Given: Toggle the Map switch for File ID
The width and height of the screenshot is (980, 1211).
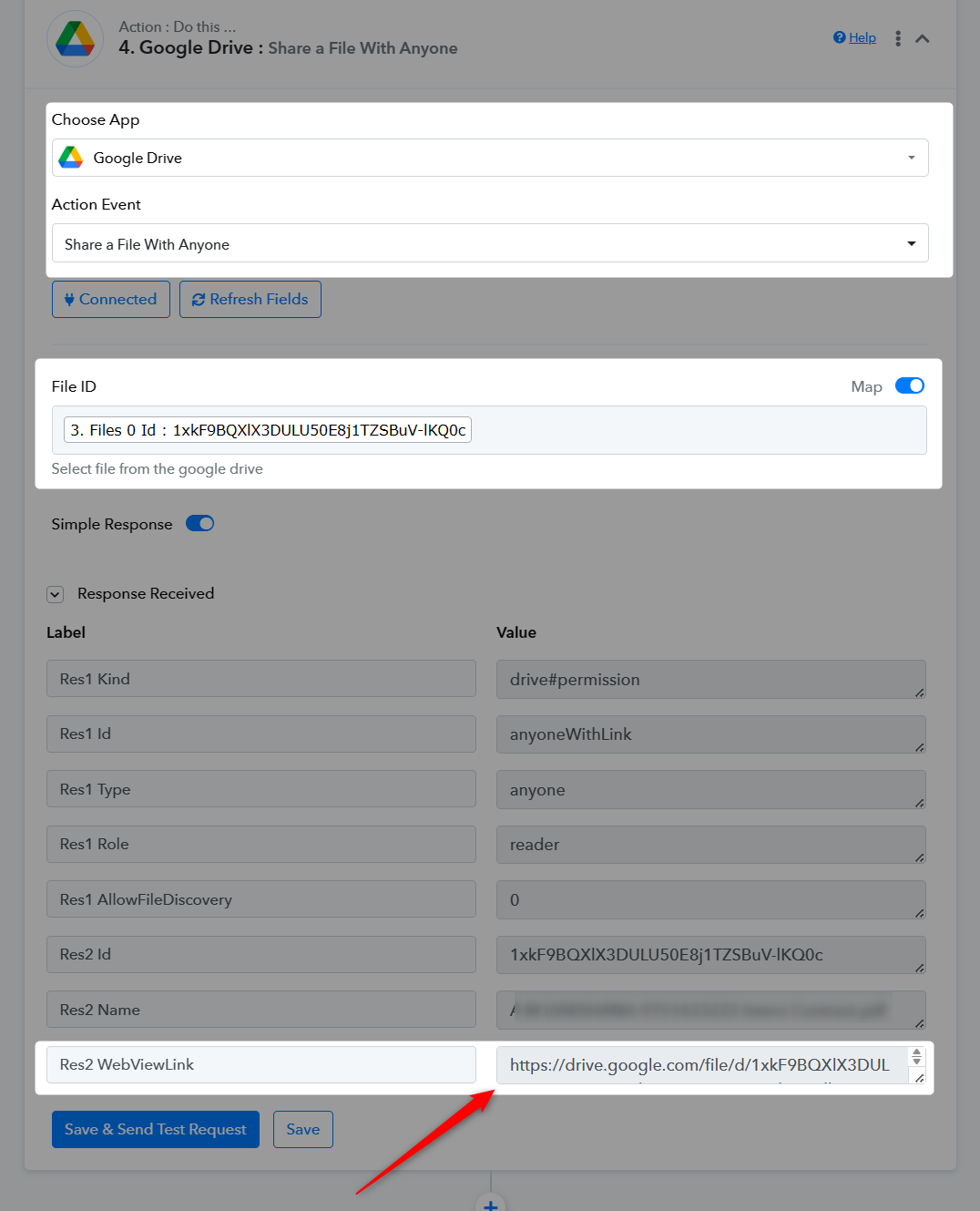Looking at the screenshot, I should tap(909, 385).
